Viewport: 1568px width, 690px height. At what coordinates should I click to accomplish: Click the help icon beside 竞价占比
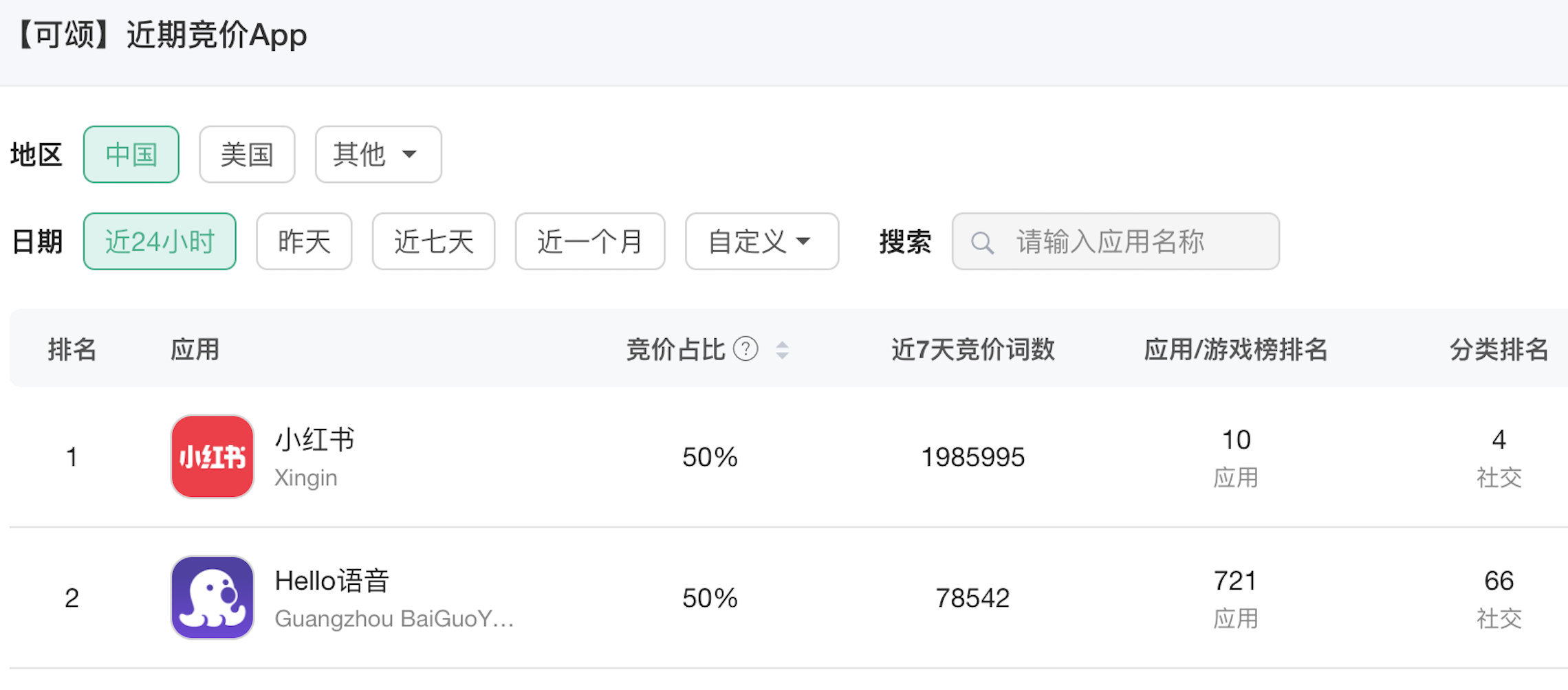[x=745, y=349]
